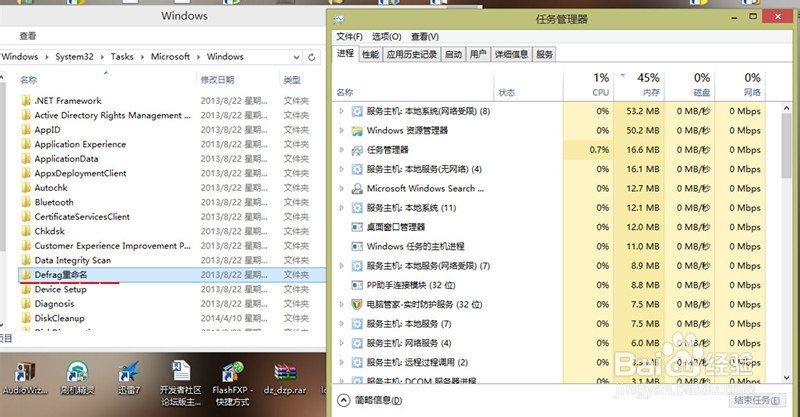Expand the 任务管理器 process row
800x417 pixels.
(341, 150)
